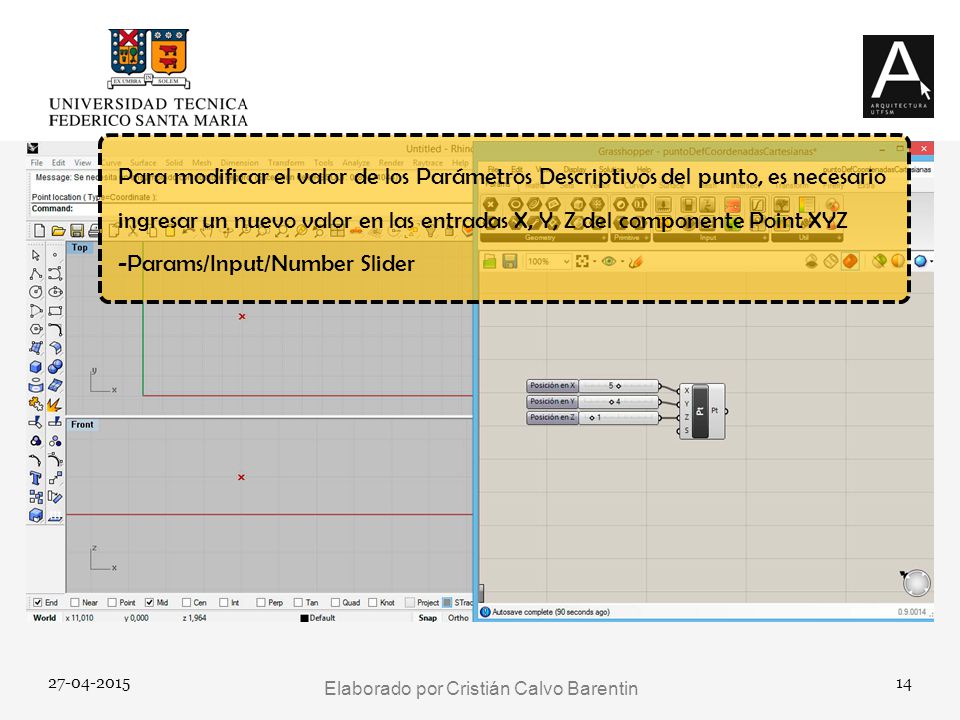
Task: Select the Front viewport tab
Action: point(82,424)
